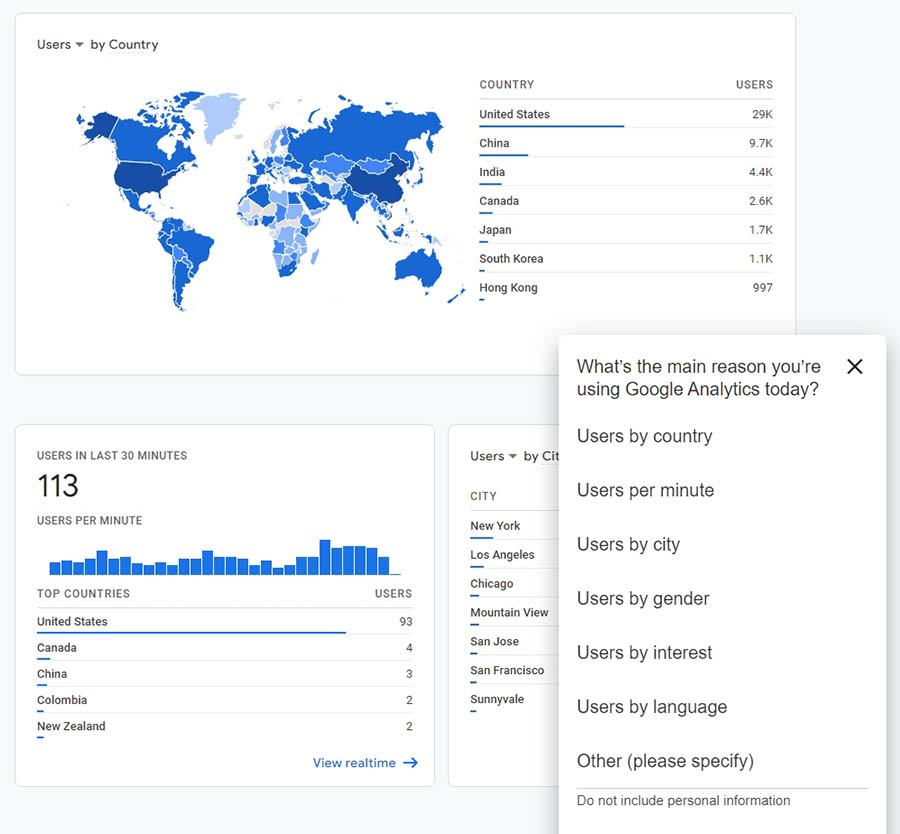The image size is (900, 834).
Task: Select "Users by language" survey answer
Action: tap(651, 706)
